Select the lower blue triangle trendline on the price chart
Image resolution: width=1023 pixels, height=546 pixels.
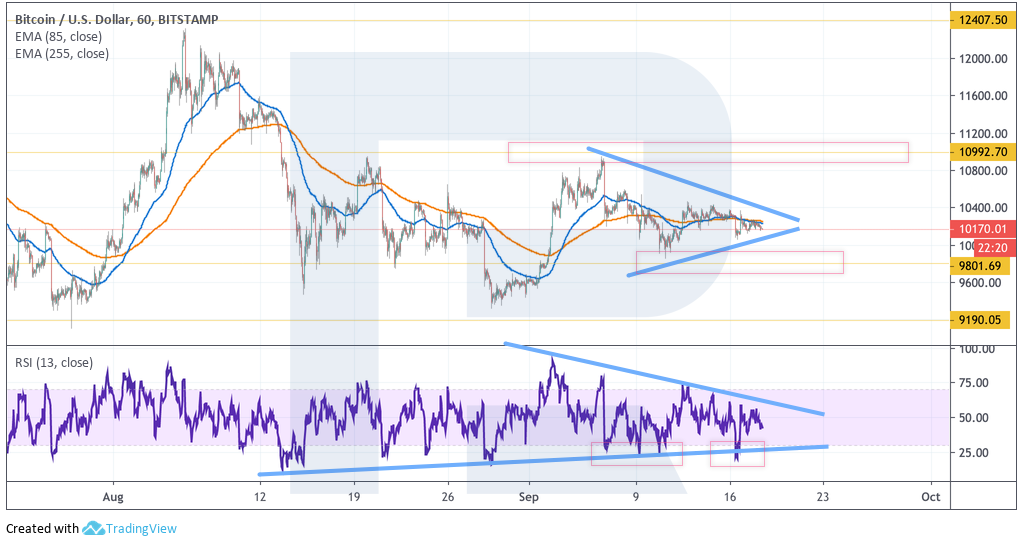713,252
